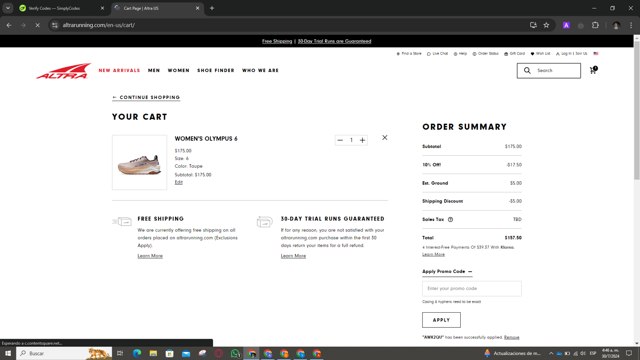Click the install app icon in address bar
This screenshot has height=360, width=640.
coord(533,25)
